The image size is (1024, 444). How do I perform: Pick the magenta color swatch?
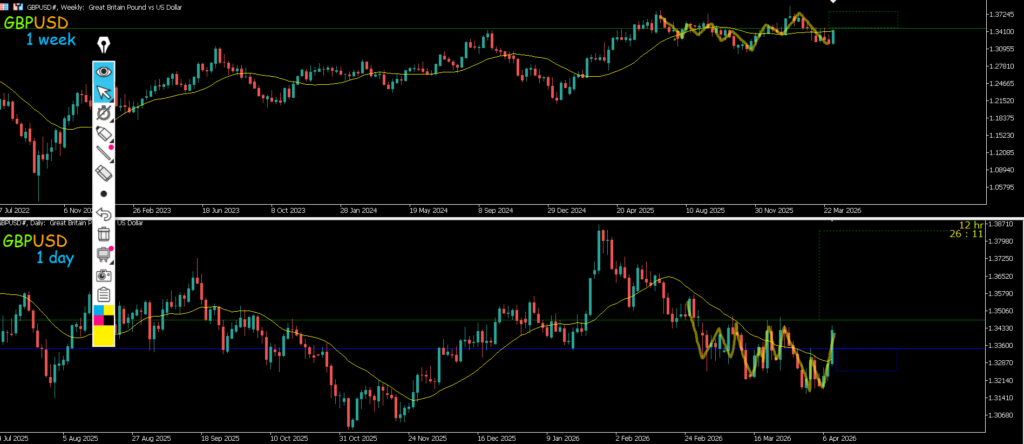[98, 321]
